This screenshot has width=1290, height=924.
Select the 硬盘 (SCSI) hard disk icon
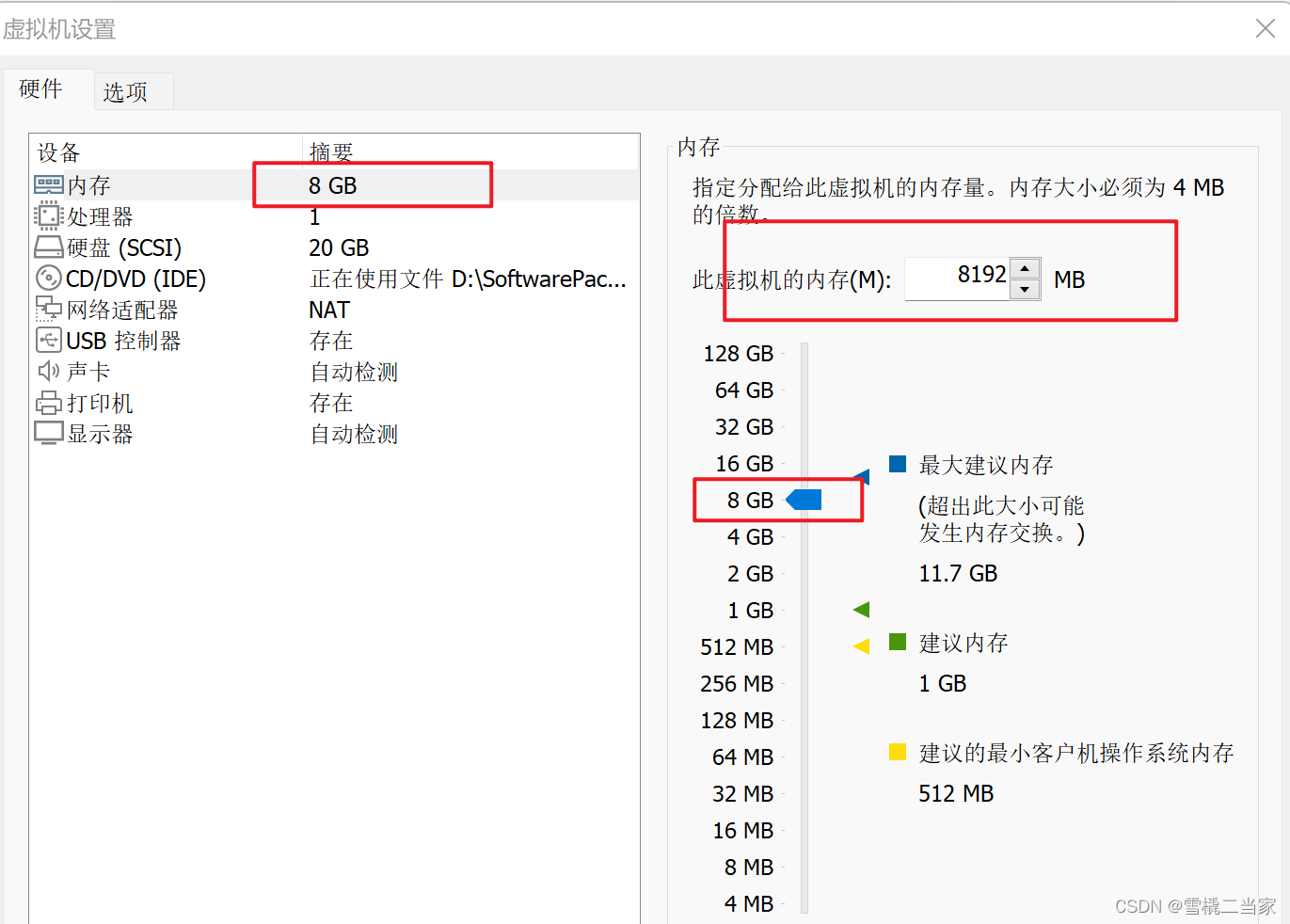(x=47, y=247)
